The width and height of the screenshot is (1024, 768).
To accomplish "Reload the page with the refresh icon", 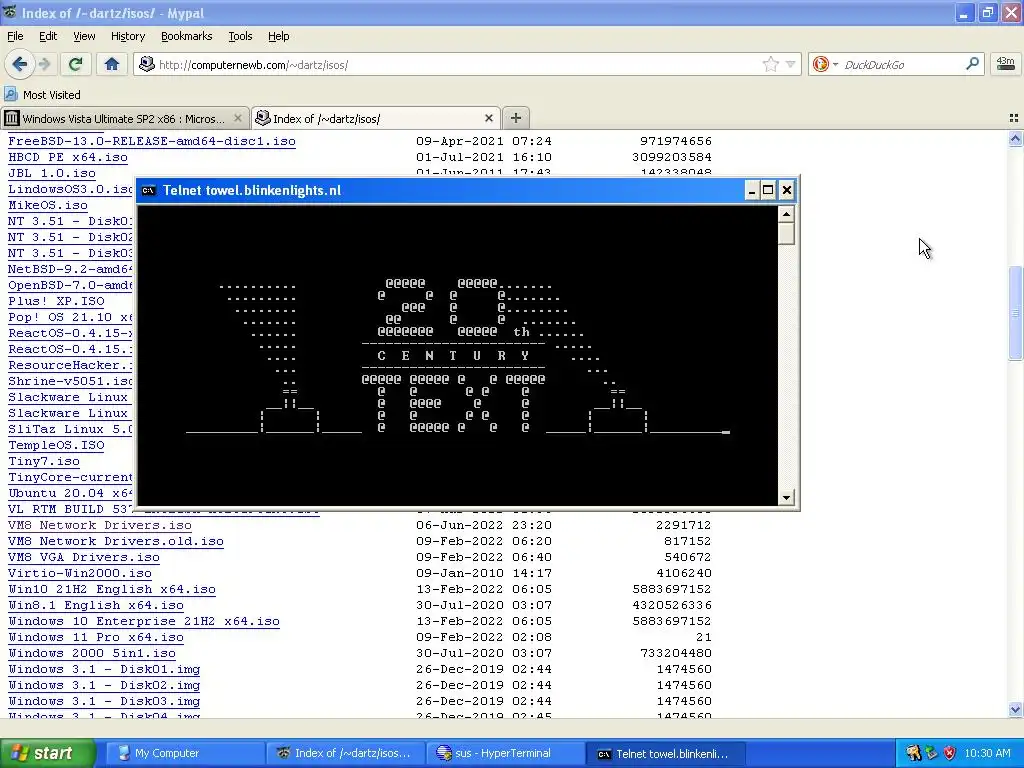I will pyautogui.click(x=75, y=64).
